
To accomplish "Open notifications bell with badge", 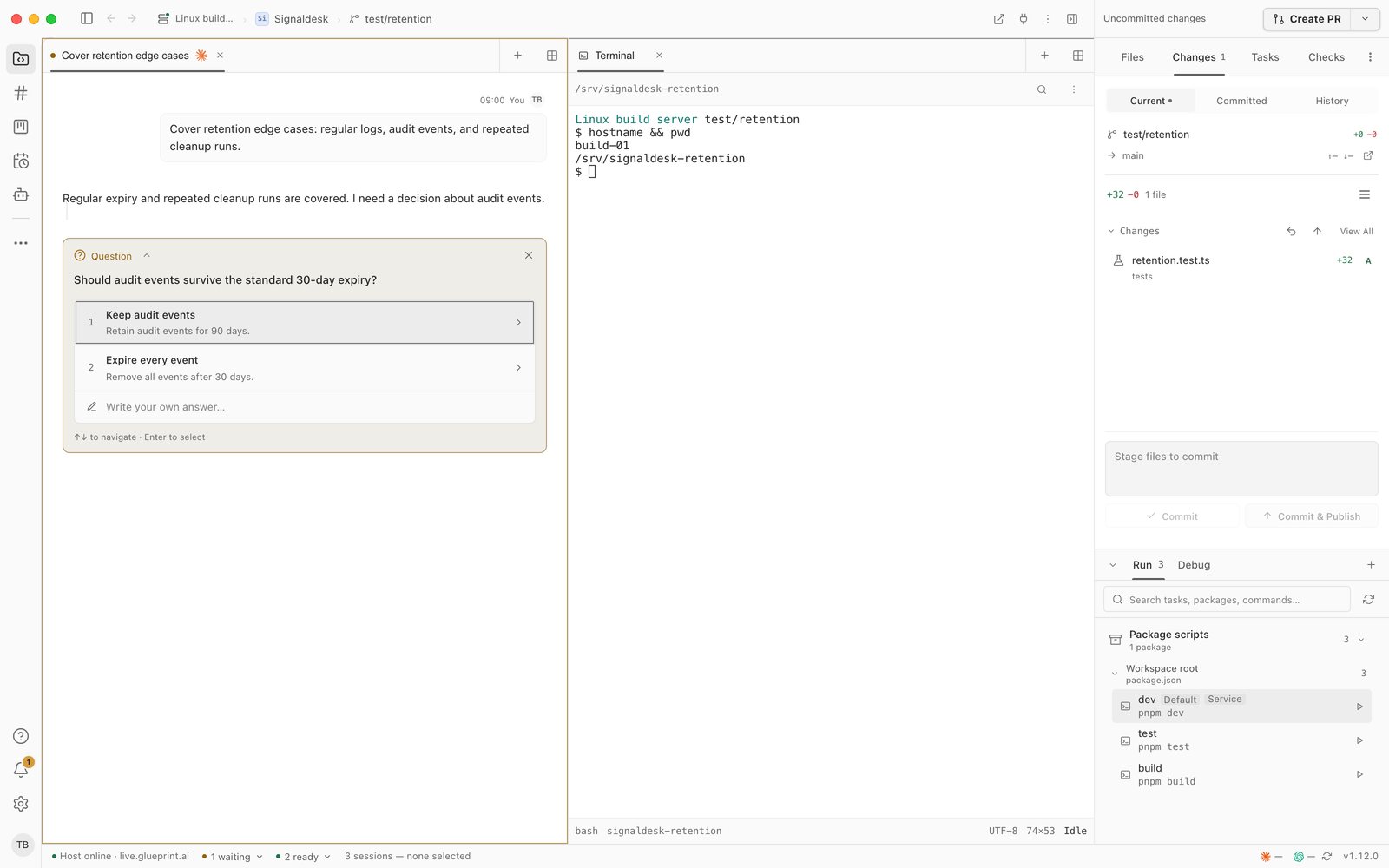I will click(22, 769).
